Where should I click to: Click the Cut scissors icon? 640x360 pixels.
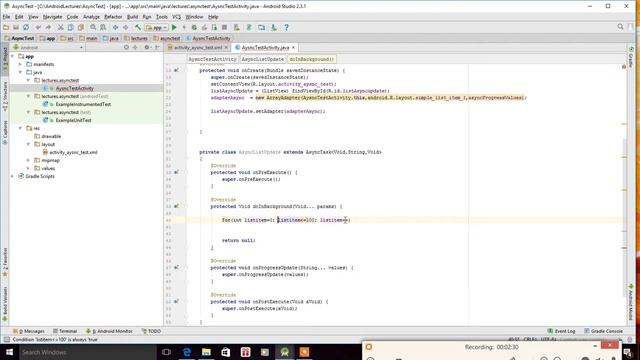pyautogui.click(x=60, y=27)
